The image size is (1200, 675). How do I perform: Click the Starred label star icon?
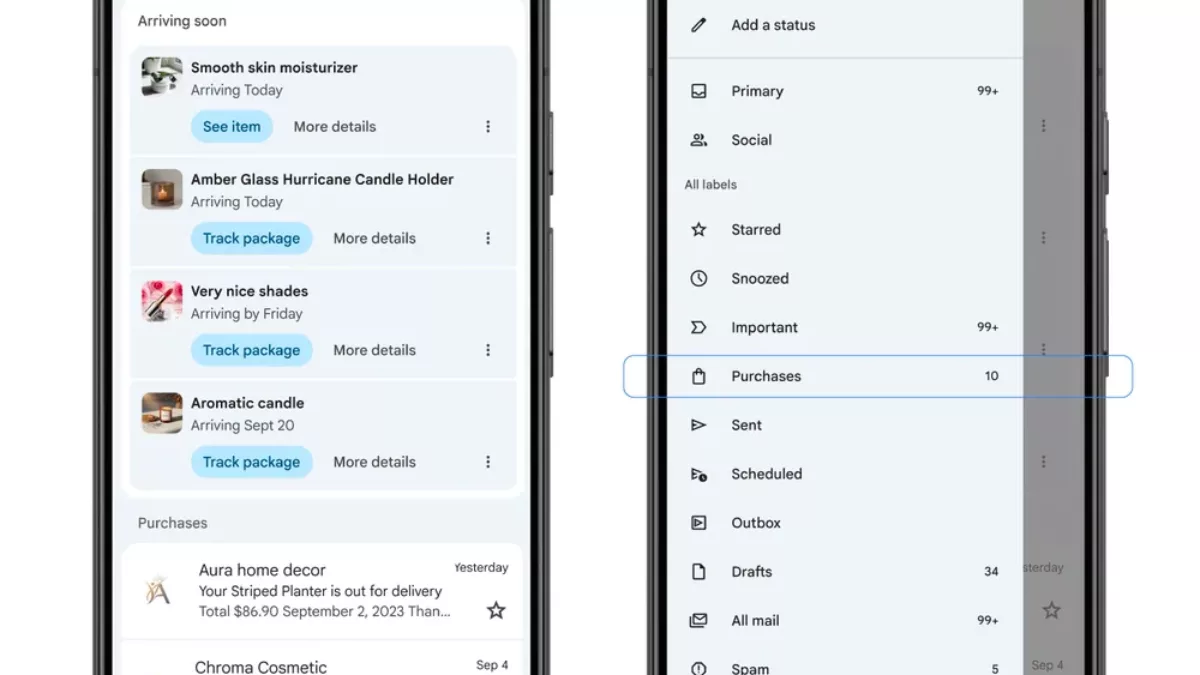click(x=699, y=230)
